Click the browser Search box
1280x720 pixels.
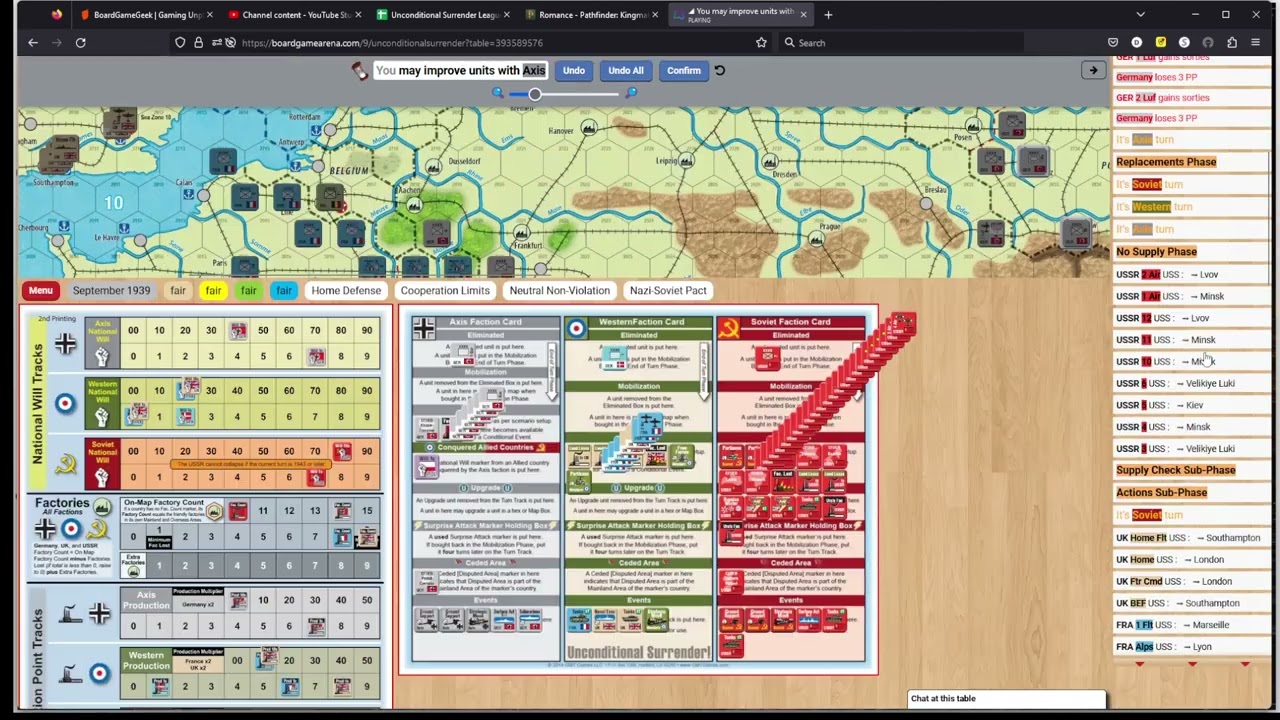[900, 43]
